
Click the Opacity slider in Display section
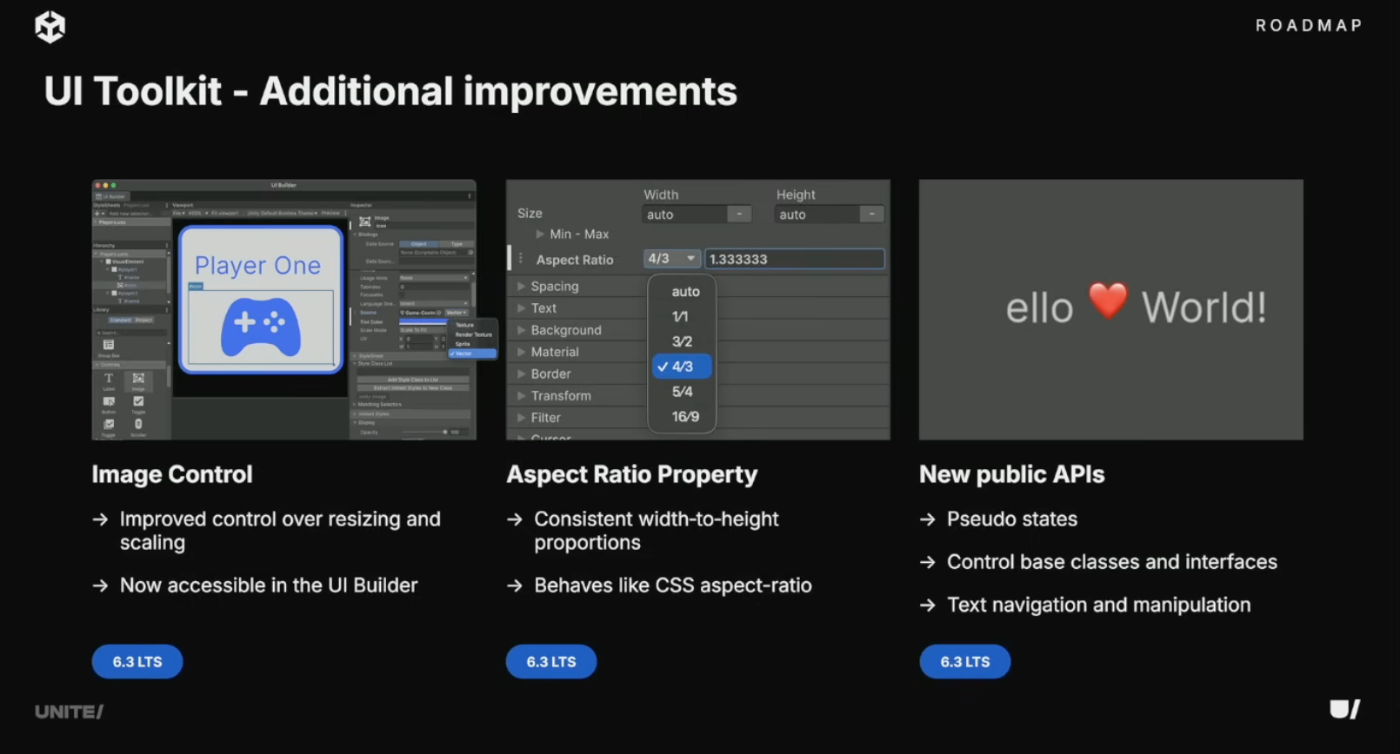coord(426,432)
